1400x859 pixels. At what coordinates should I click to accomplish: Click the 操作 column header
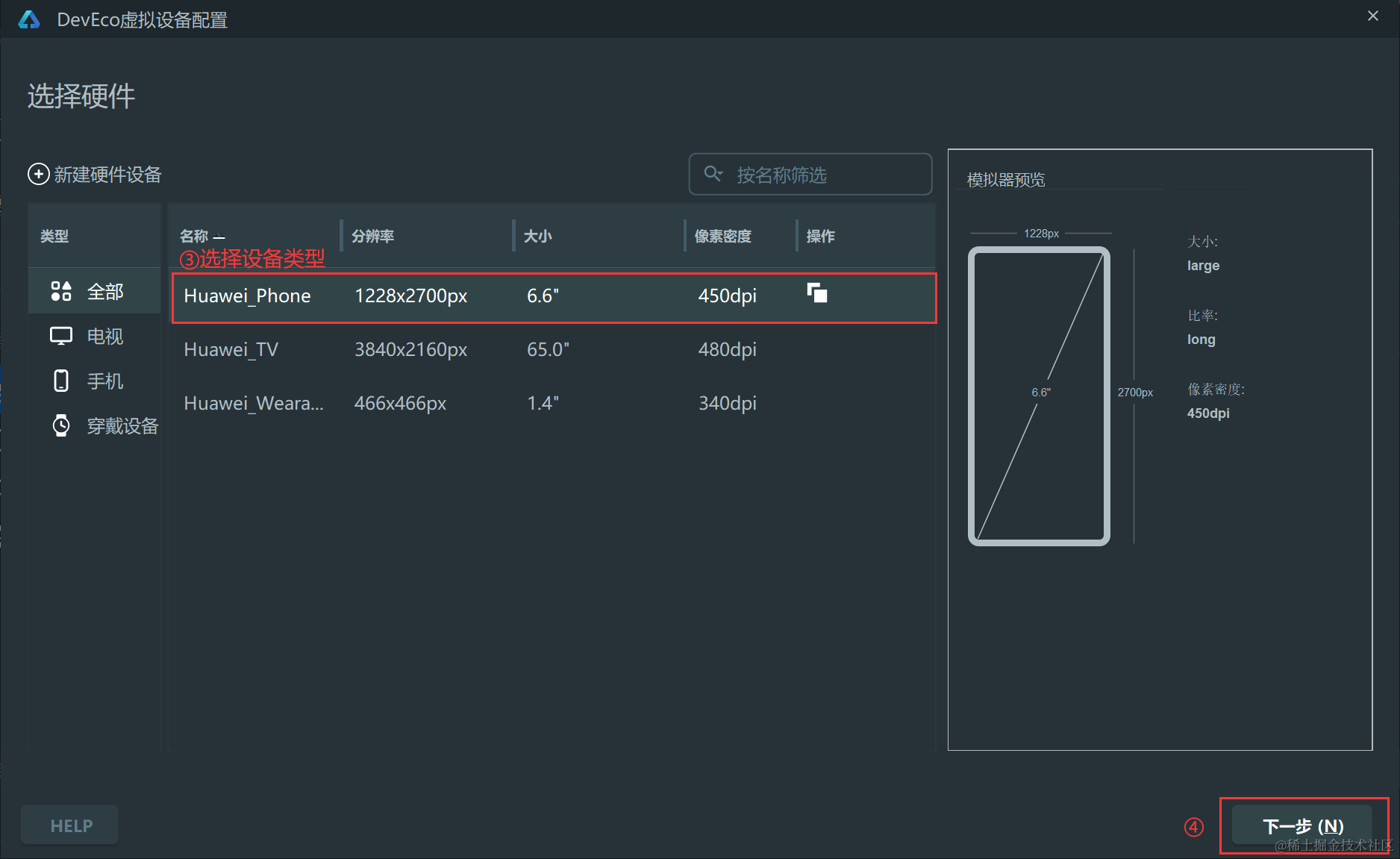pos(820,236)
